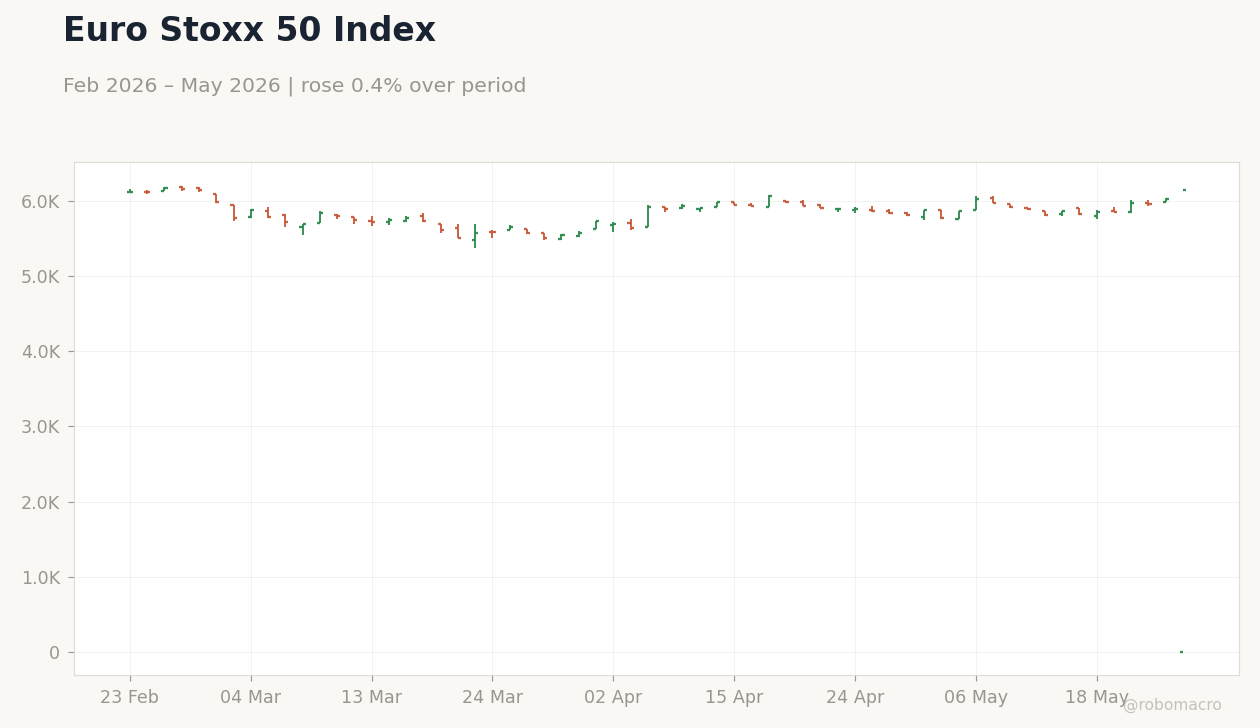Click the 24 Mar date label
The image size is (1260, 728).
(492, 697)
